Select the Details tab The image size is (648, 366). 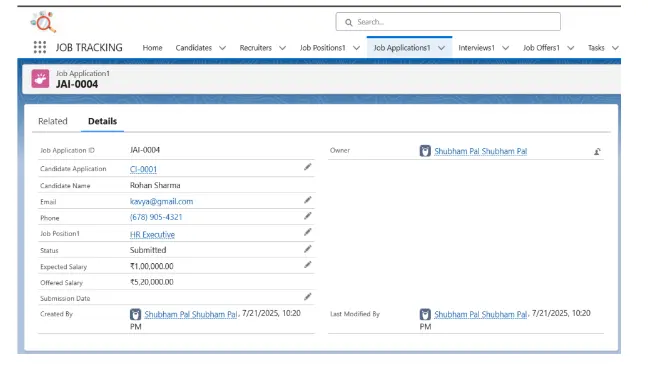pos(102,121)
